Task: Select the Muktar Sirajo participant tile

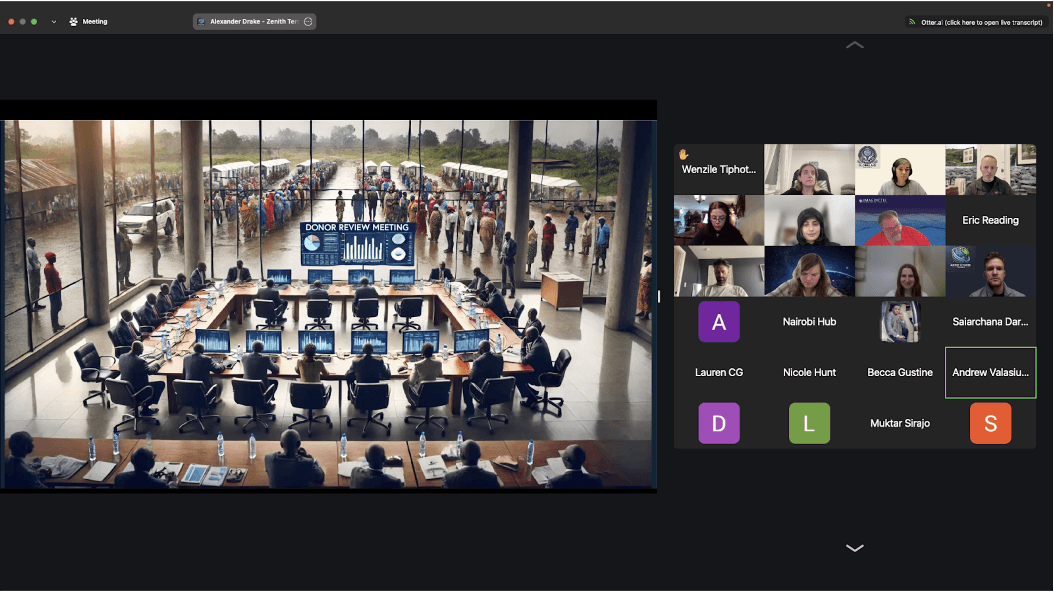Action: [x=899, y=423]
